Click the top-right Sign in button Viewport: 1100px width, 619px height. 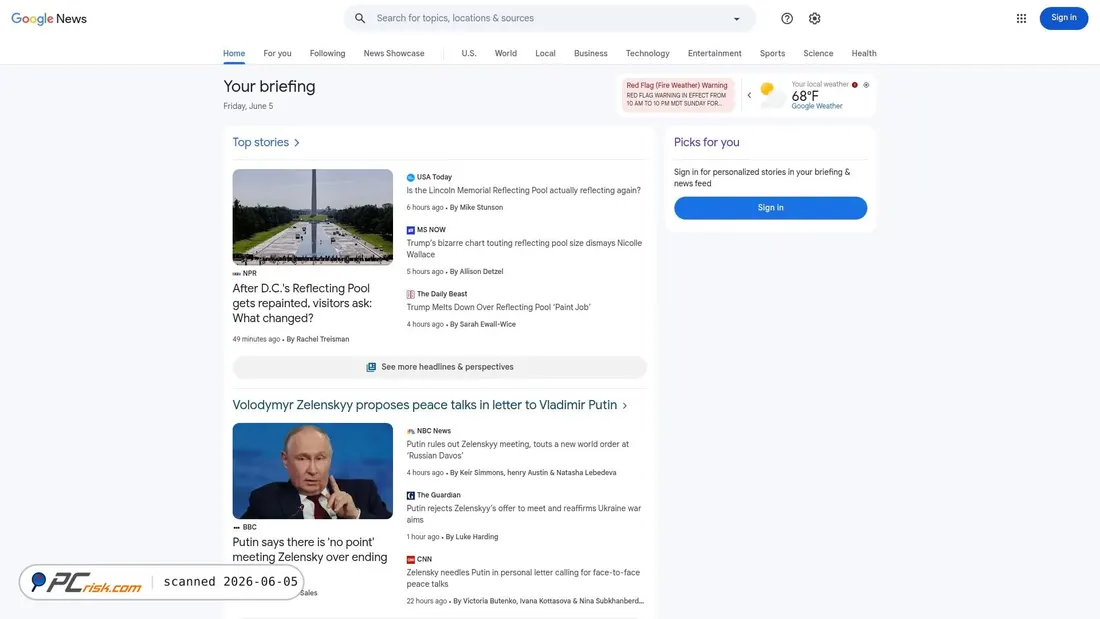1064,18
